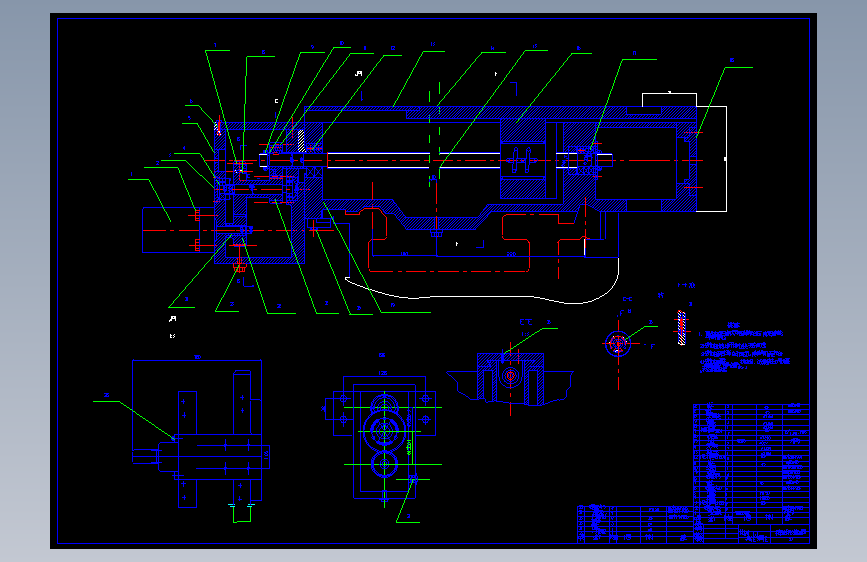Click the white rectangle at assembly right end
The width and height of the screenshot is (867, 562).
pos(711,159)
